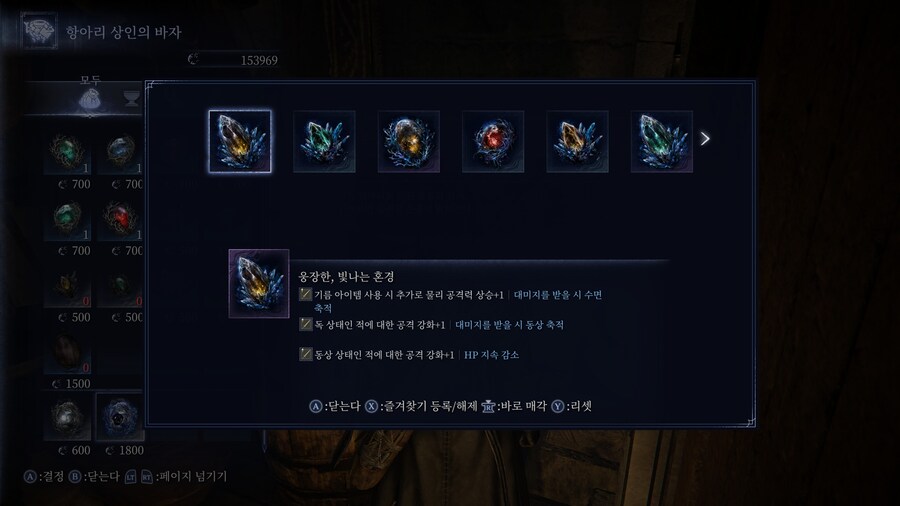900x506 pixels.
Task: Click the 즐겨찾기 등록/해제 favorite prompt
Action: click(421, 406)
